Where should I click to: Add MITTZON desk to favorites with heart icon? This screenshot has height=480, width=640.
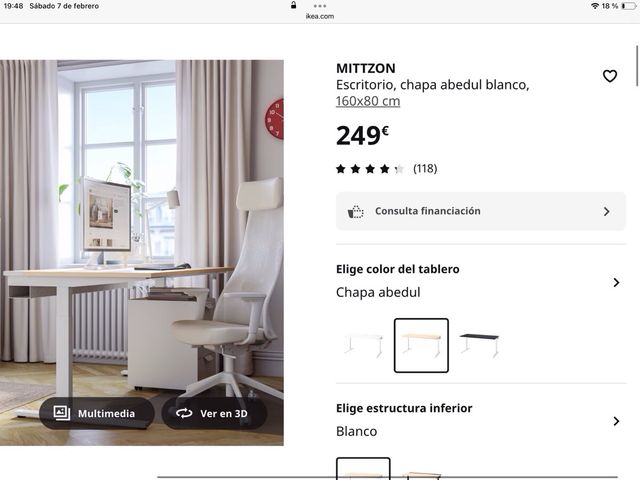610,76
